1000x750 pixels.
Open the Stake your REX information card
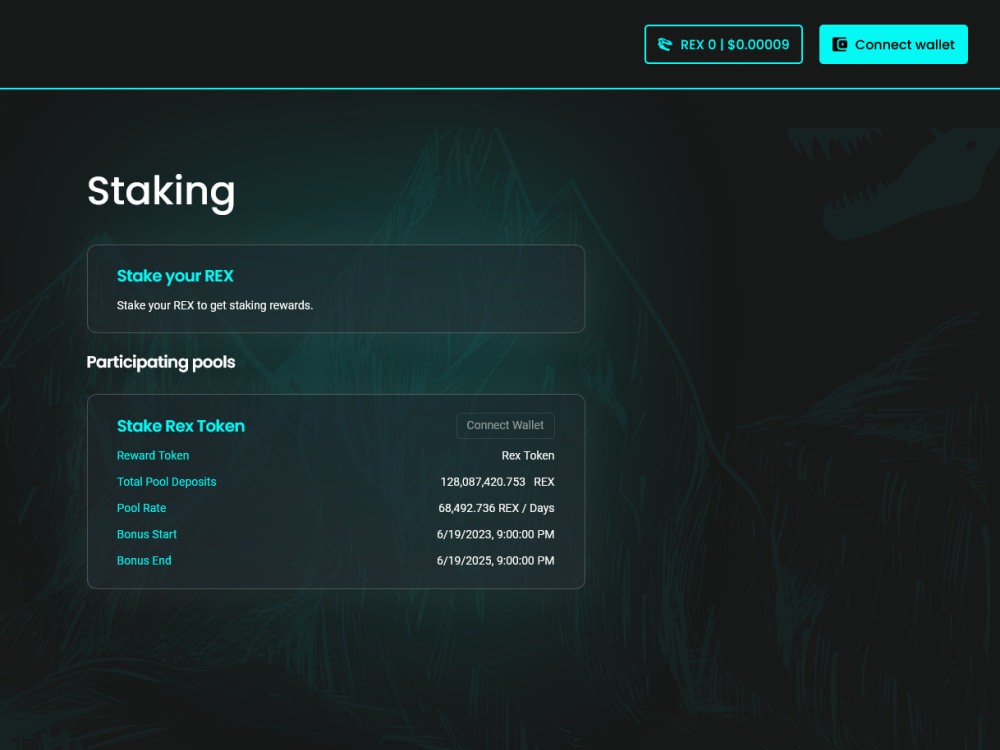(335, 288)
